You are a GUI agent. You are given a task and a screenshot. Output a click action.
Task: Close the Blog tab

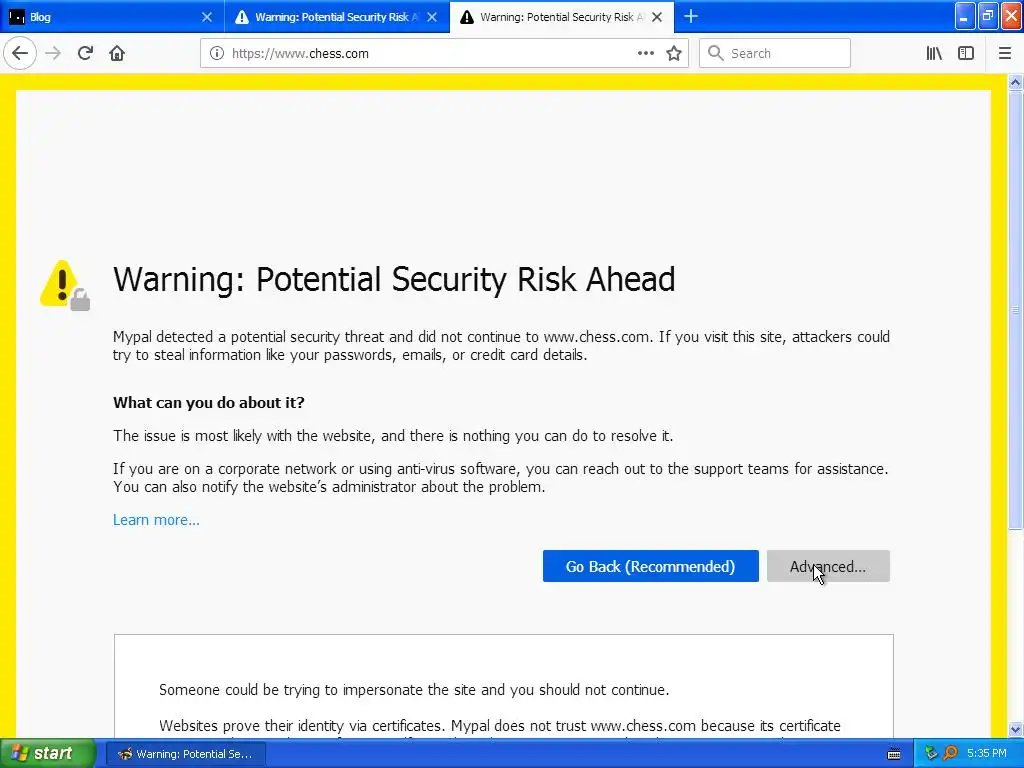tap(207, 17)
